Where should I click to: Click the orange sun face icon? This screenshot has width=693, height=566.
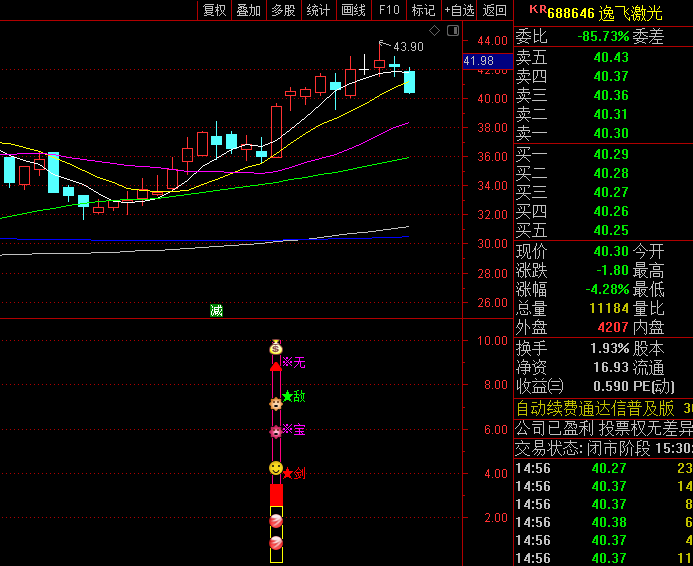coord(276,403)
